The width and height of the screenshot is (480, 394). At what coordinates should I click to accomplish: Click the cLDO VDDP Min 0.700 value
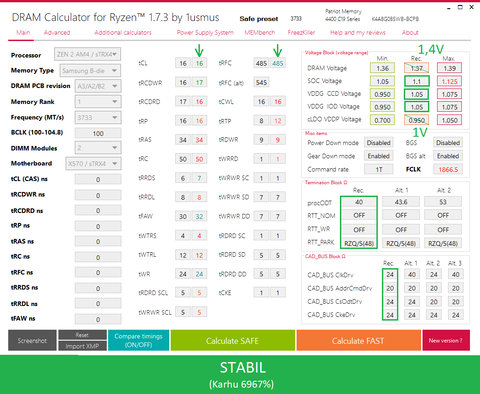(x=382, y=120)
